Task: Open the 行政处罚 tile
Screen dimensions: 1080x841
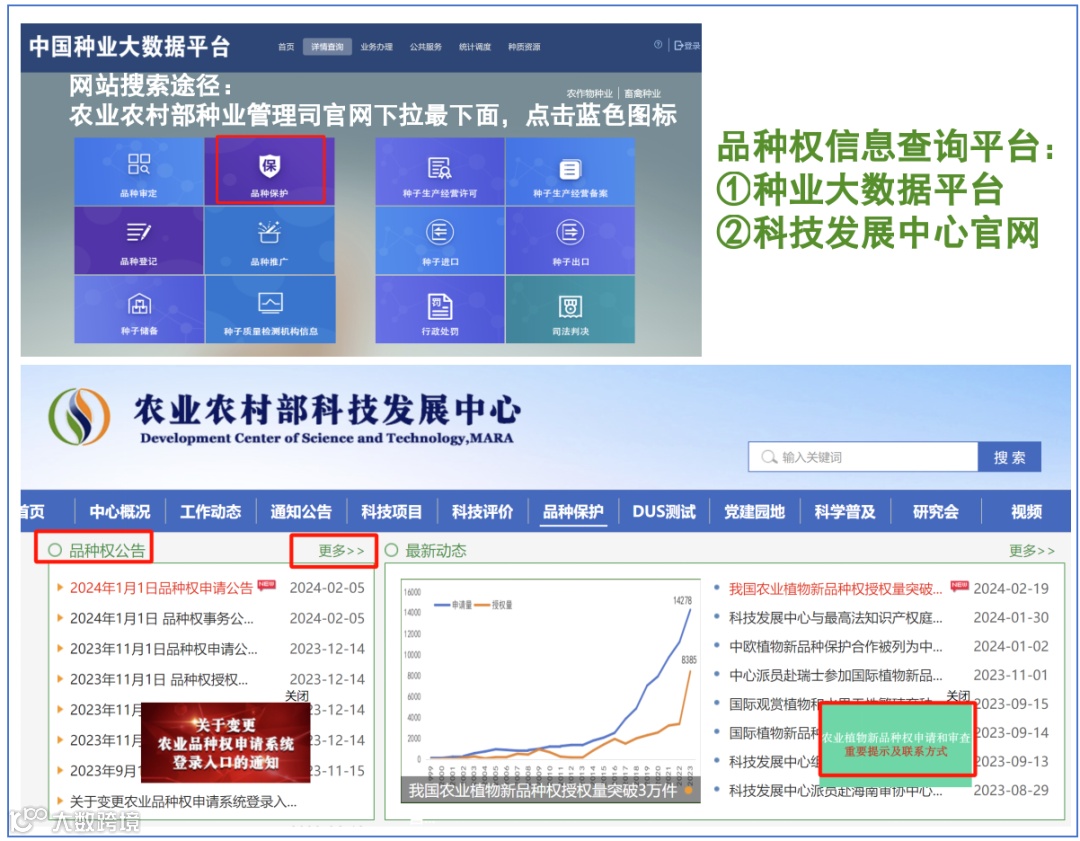Action: click(439, 309)
